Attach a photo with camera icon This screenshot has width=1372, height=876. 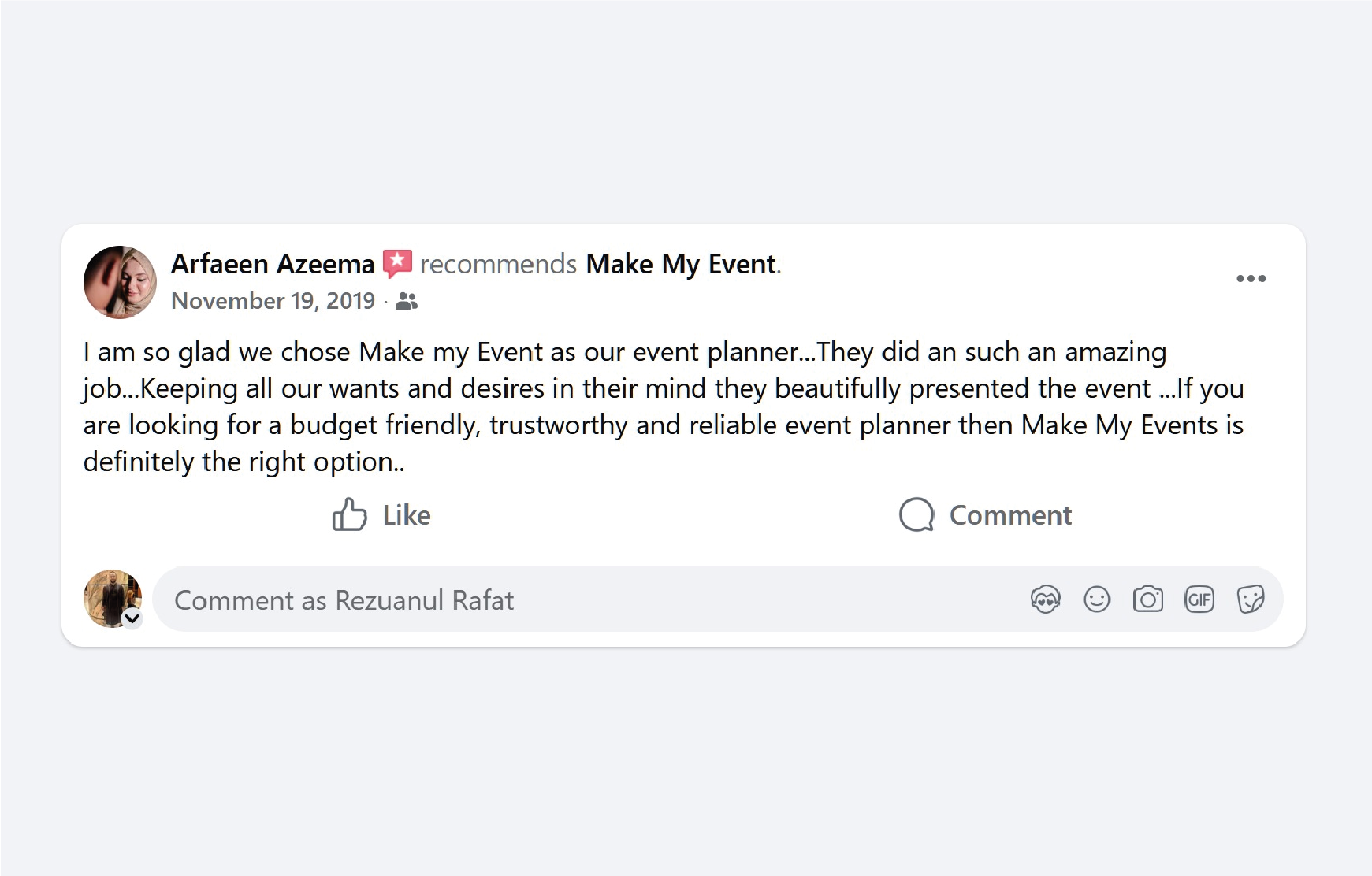click(x=1148, y=600)
